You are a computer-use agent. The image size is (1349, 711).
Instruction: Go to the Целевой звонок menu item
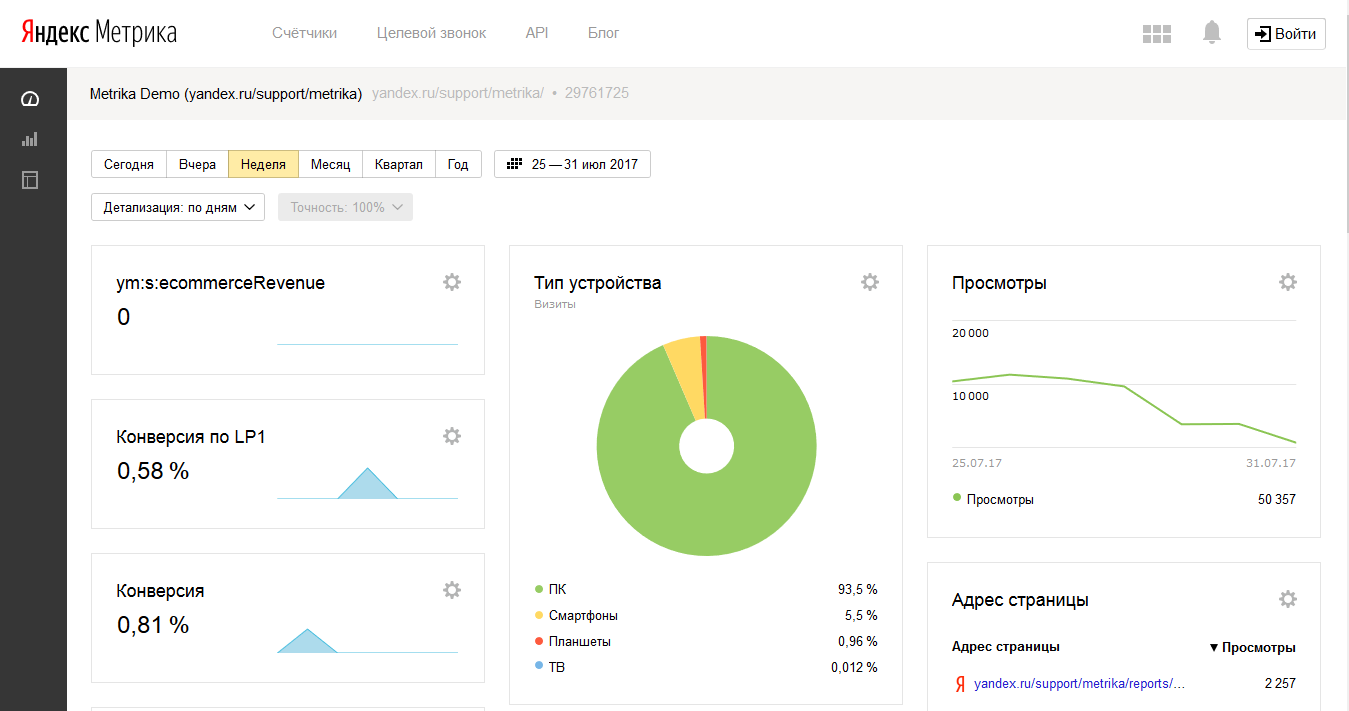(x=431, y=33)
